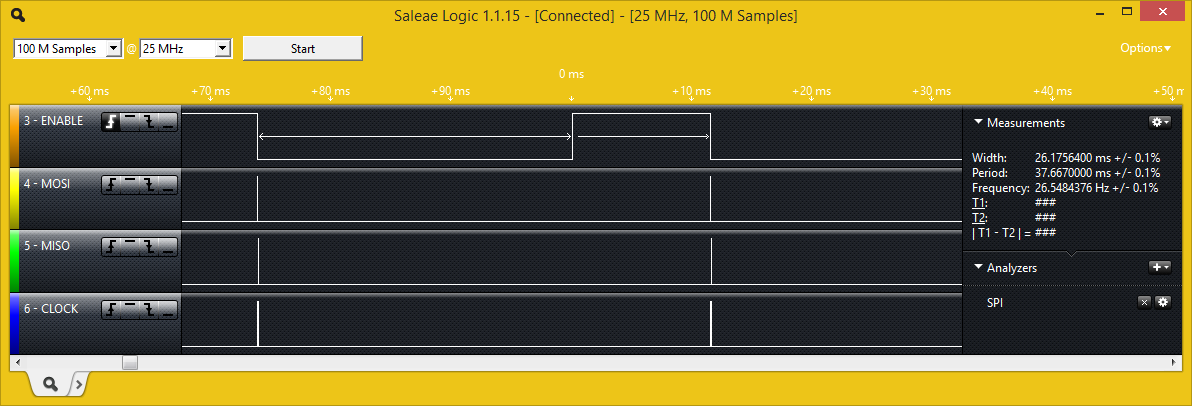The width and height of the screenshot is (1192, 406).
Task: Click the blue CLOCK channel color bar
Action: point(14,324)
